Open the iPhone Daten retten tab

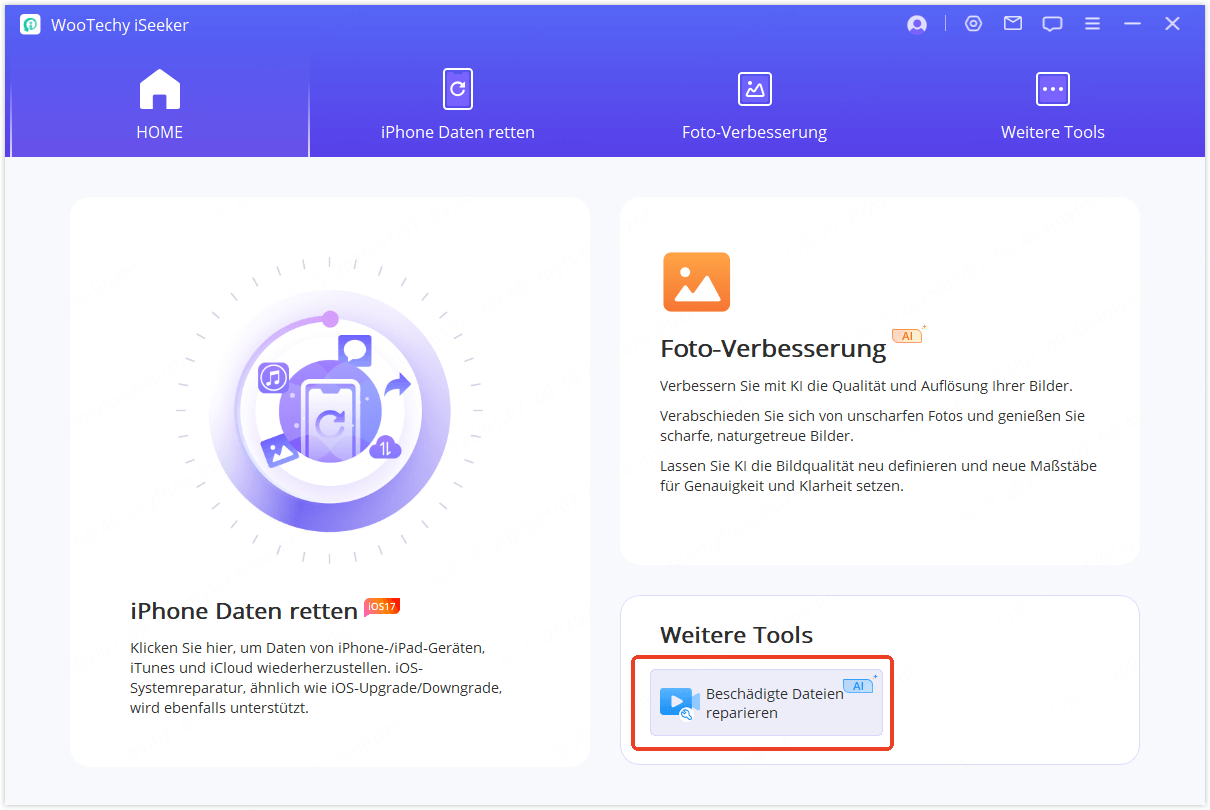click(x=457, y=105)
